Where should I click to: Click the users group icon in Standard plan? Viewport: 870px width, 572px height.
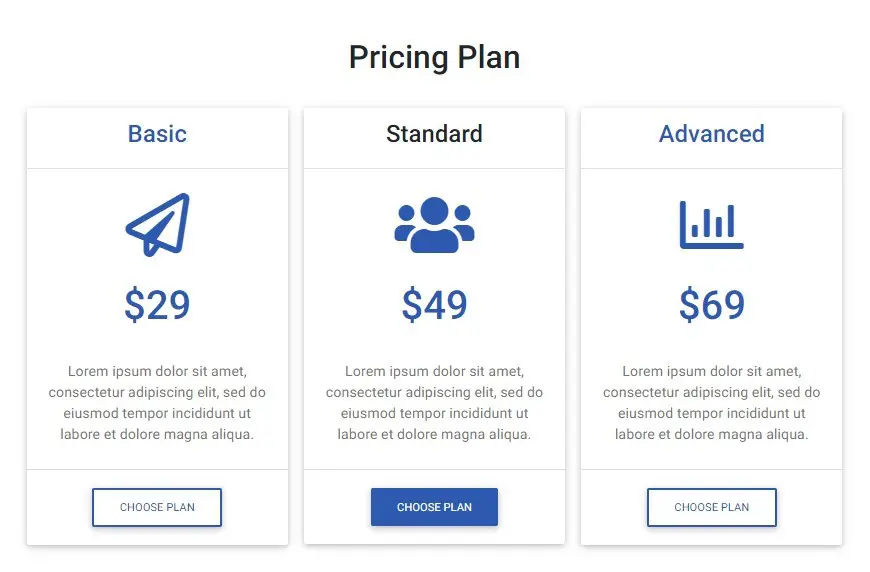pyautogui.click(x=434, y=225)
